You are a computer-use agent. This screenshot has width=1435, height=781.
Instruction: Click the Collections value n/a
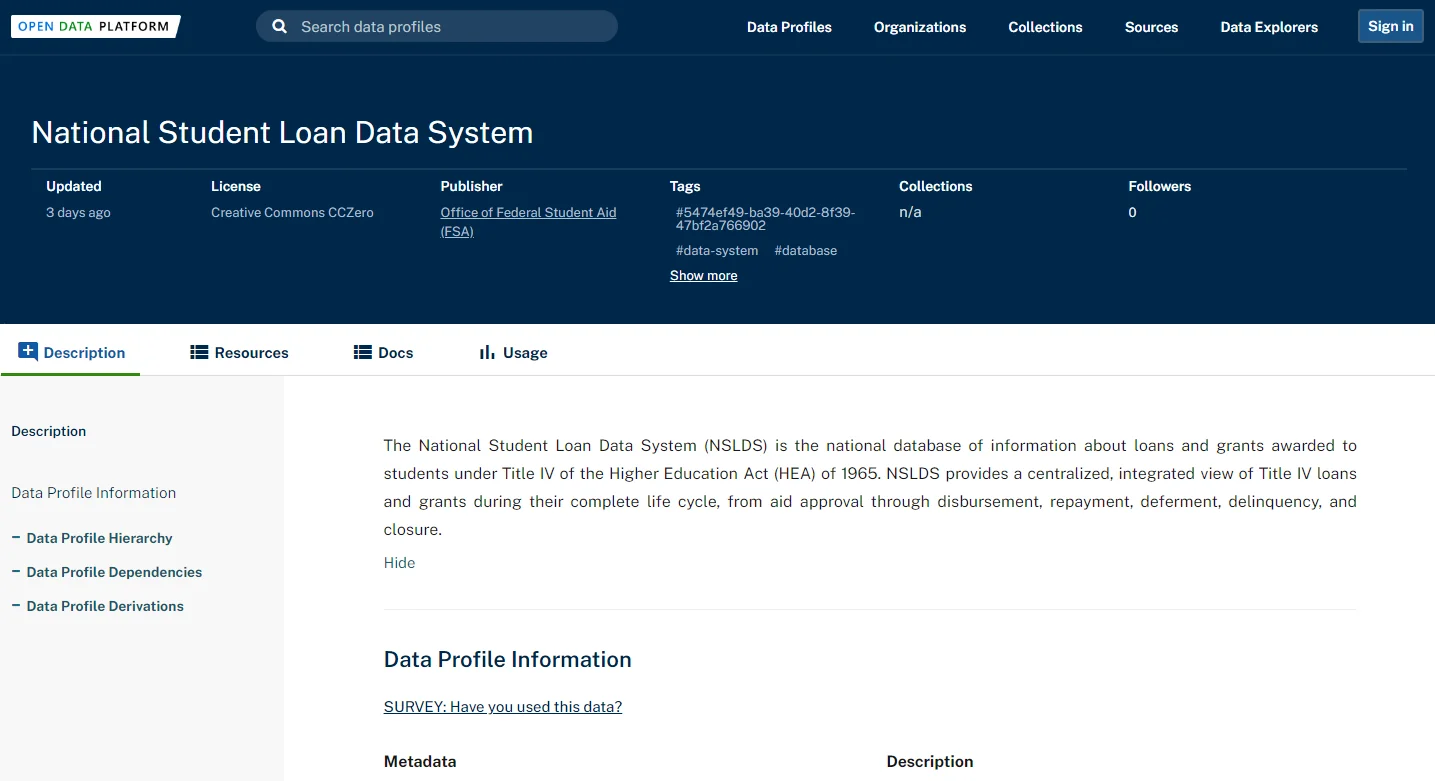pos(910,212)
